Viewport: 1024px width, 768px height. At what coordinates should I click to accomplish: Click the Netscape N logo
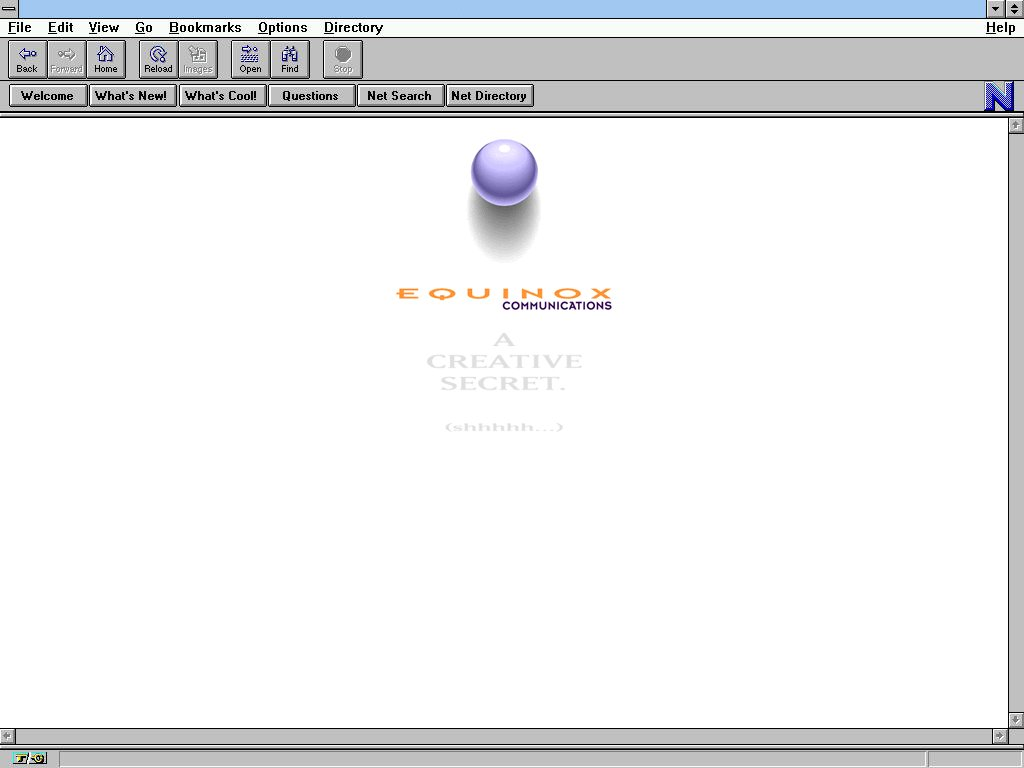point(999,96)
